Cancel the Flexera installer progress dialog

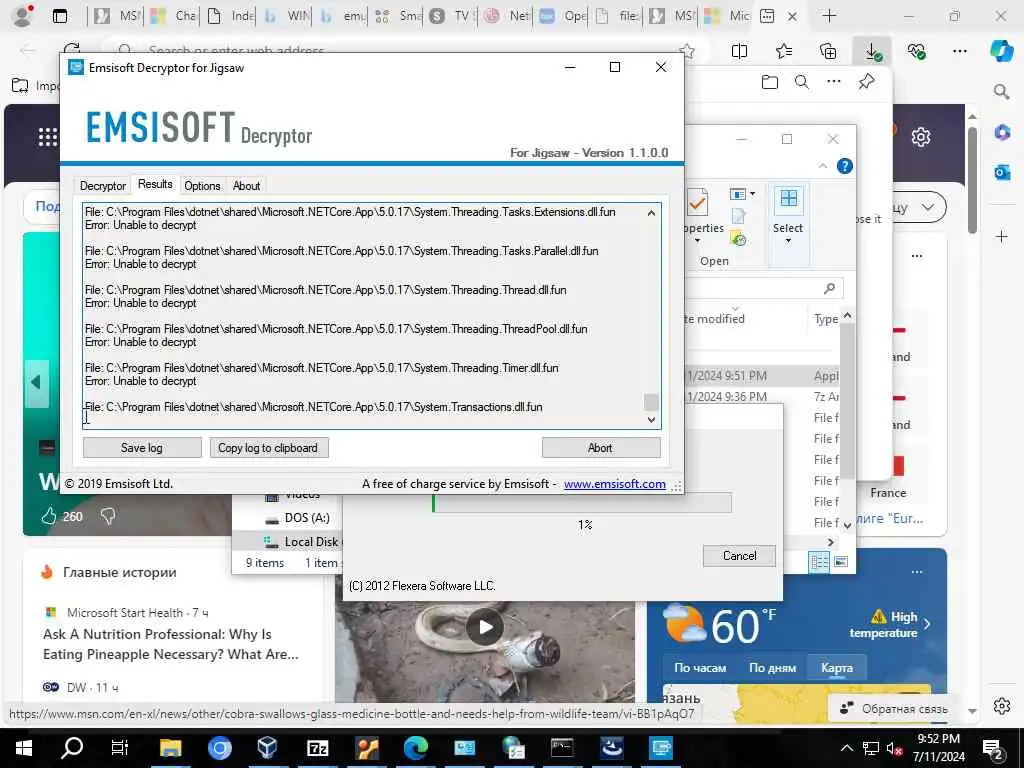[739, 556]
